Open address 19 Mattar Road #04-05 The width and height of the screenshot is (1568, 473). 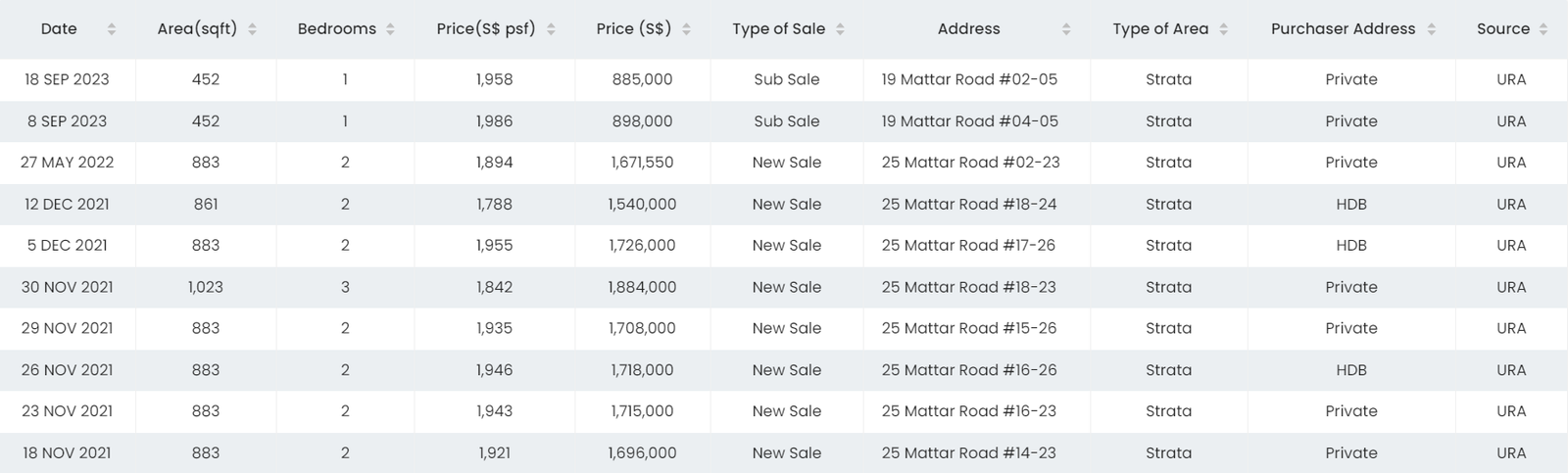969,121
